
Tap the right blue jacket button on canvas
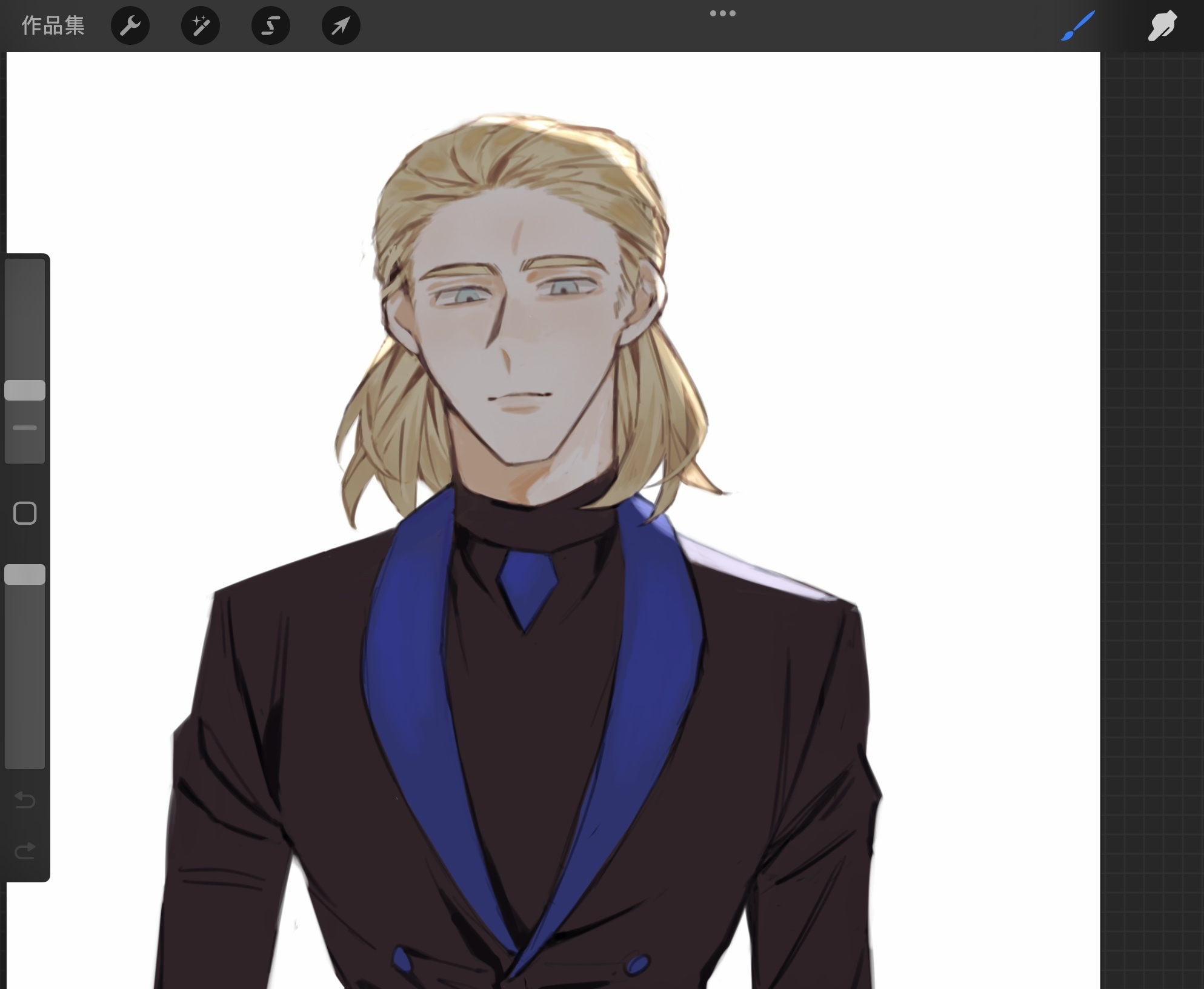click(x=636, y=964)
